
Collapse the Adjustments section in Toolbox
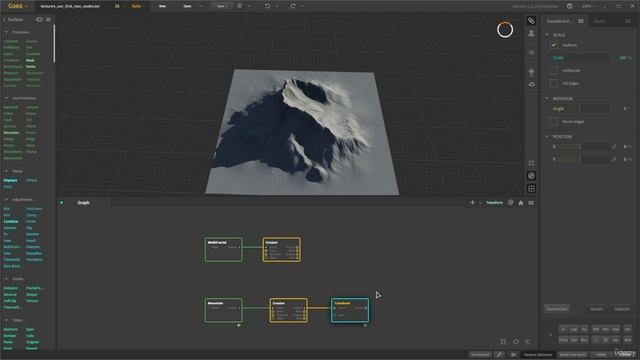(x=7, y=199)
